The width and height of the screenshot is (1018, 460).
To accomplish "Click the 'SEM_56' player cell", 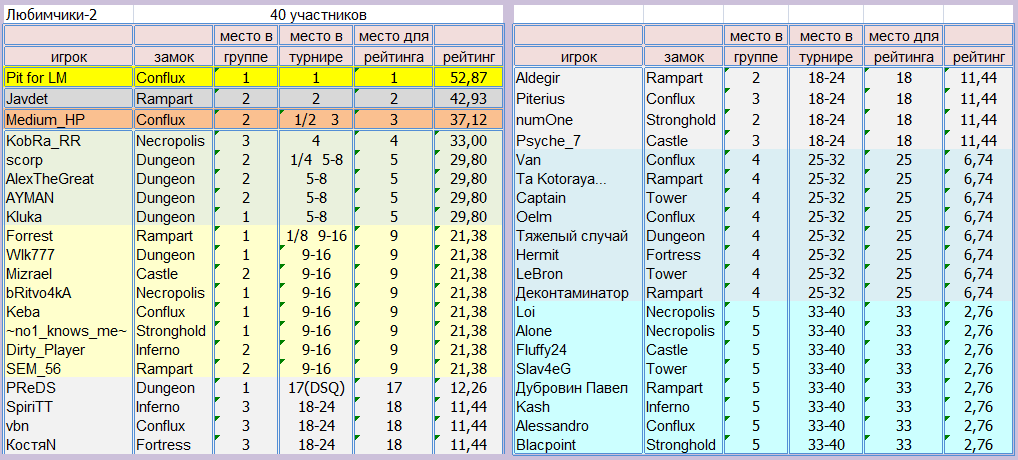I will click(68, 369).
